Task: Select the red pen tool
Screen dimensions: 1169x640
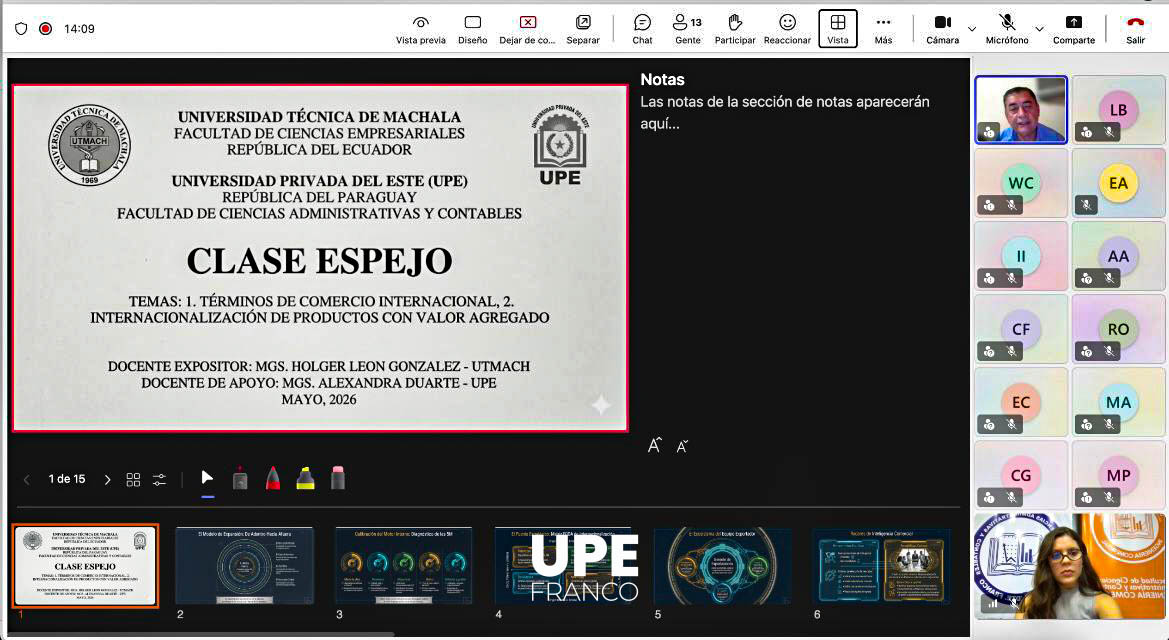Action: (273, 478)
